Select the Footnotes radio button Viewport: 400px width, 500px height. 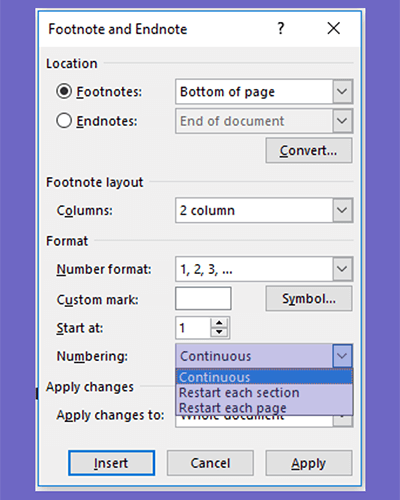[64, 91]
